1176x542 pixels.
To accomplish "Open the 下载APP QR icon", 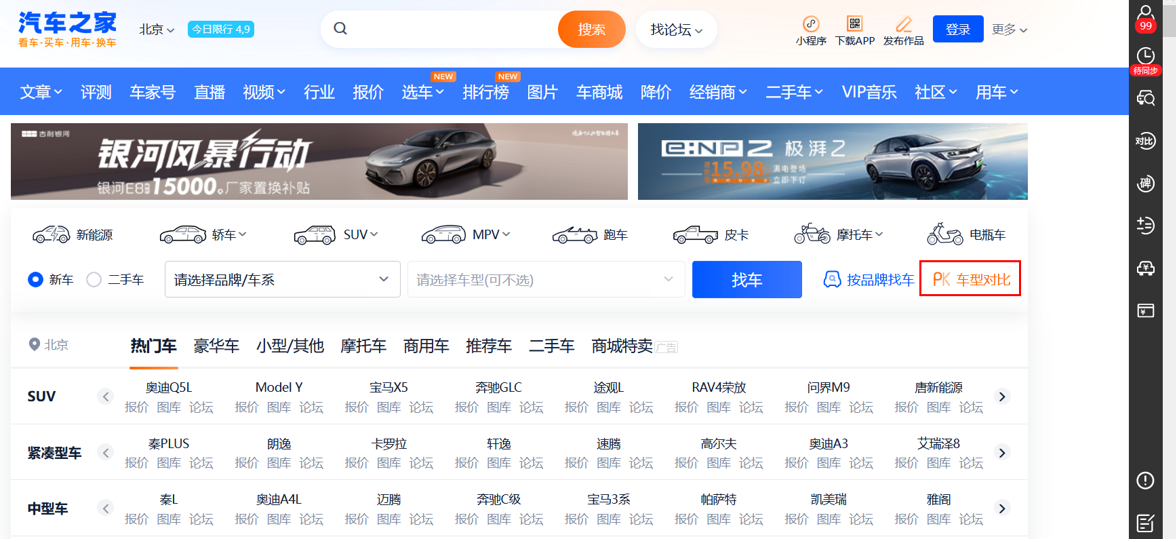I will coord(855,24).
